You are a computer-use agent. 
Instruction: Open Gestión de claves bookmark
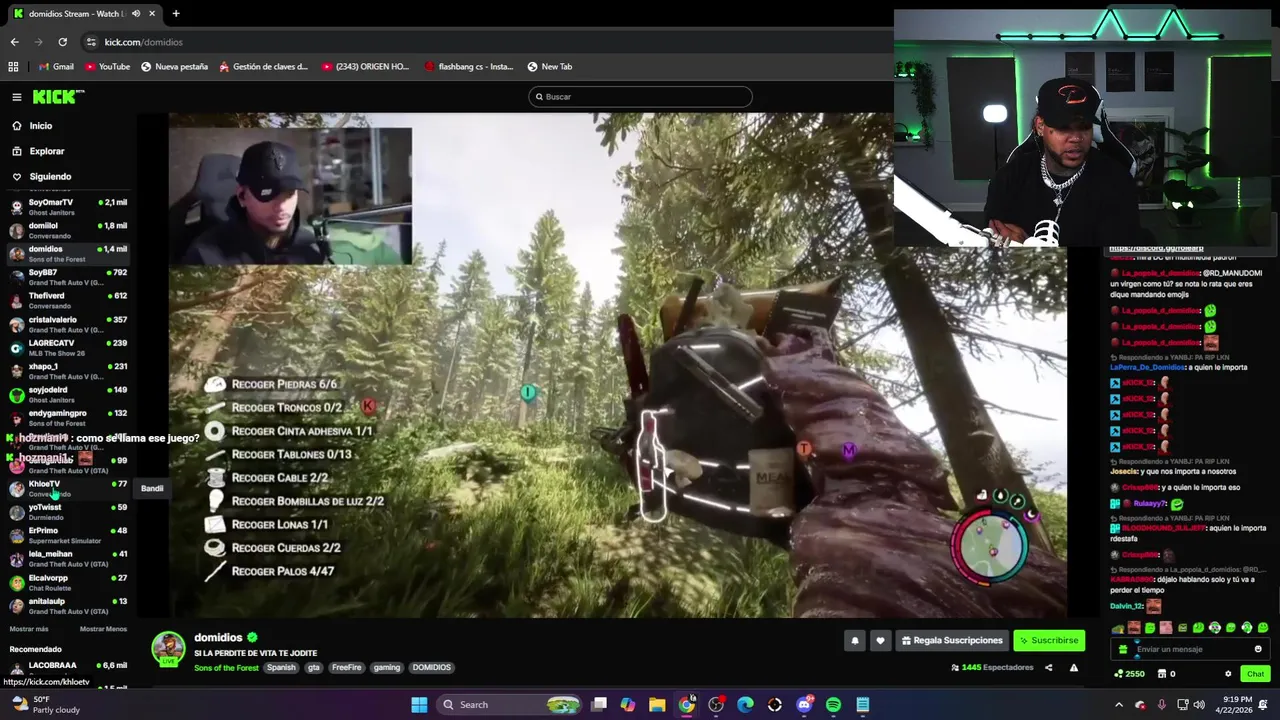[264, 67]
